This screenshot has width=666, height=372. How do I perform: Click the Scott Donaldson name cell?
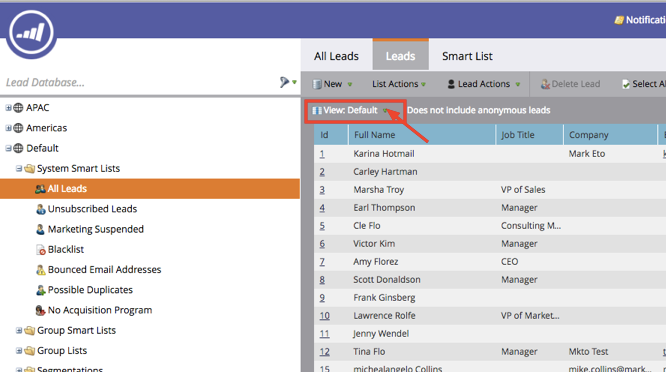point(387,280)
